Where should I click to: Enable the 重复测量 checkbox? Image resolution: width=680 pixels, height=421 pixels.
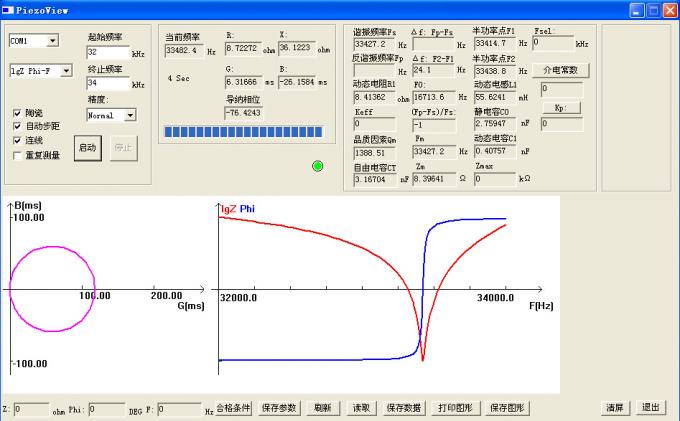coord(17,155)
